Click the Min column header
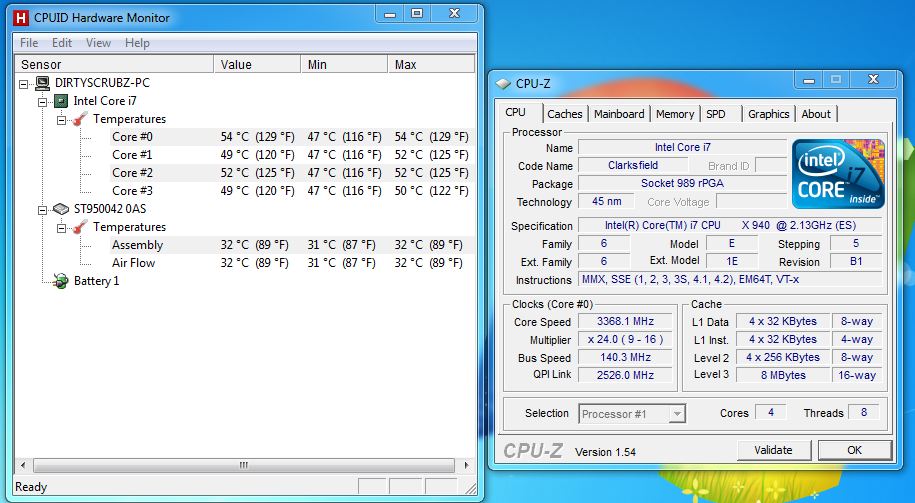Image resolution: width=915 pixels, height=503 pixels. point(344,64)
